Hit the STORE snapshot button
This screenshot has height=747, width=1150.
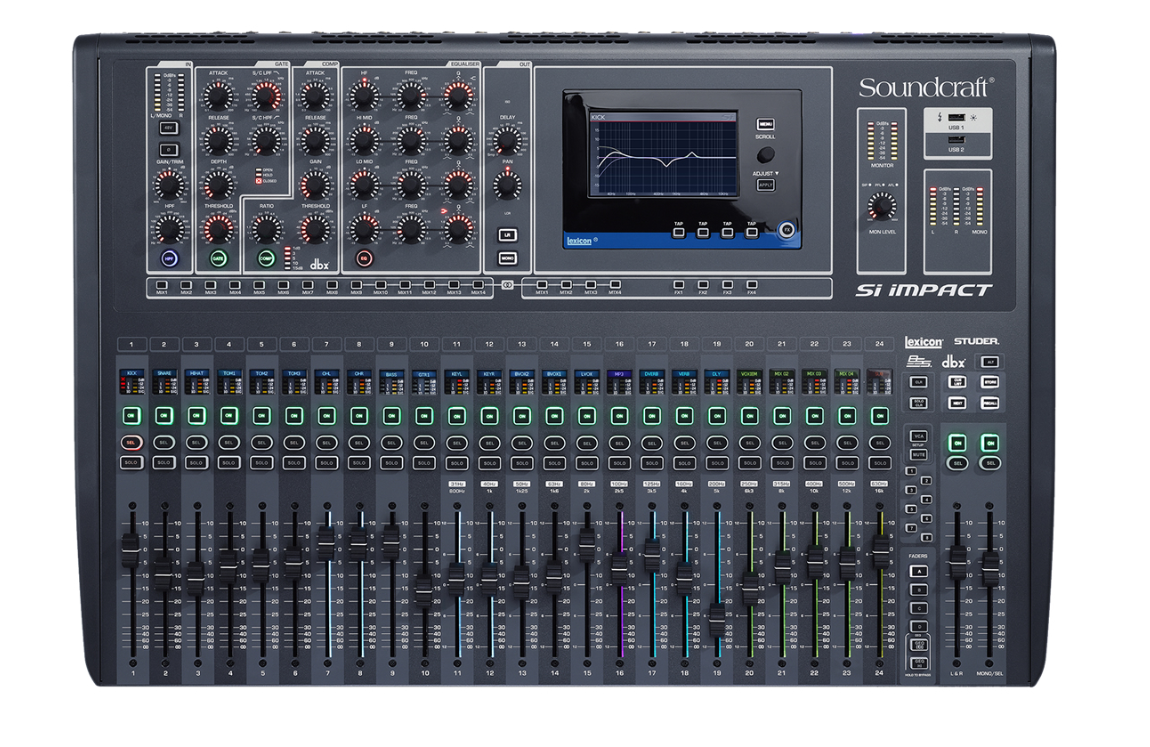989,382
